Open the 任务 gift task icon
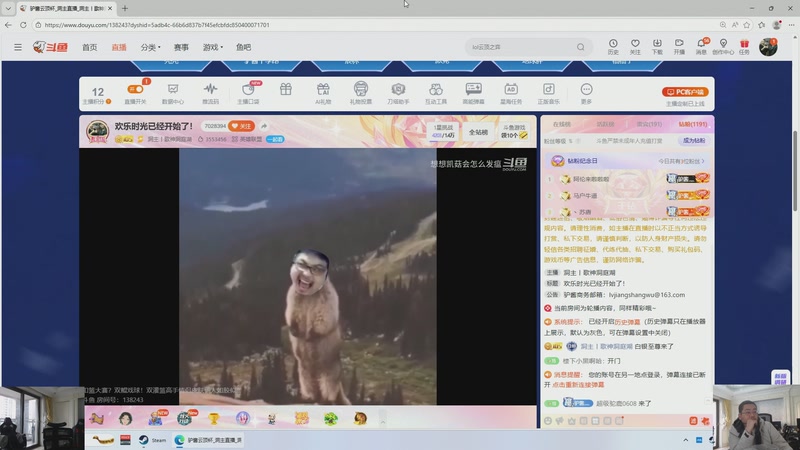The width and height of the screenshot is (800, 450). [x=744, y=46]
